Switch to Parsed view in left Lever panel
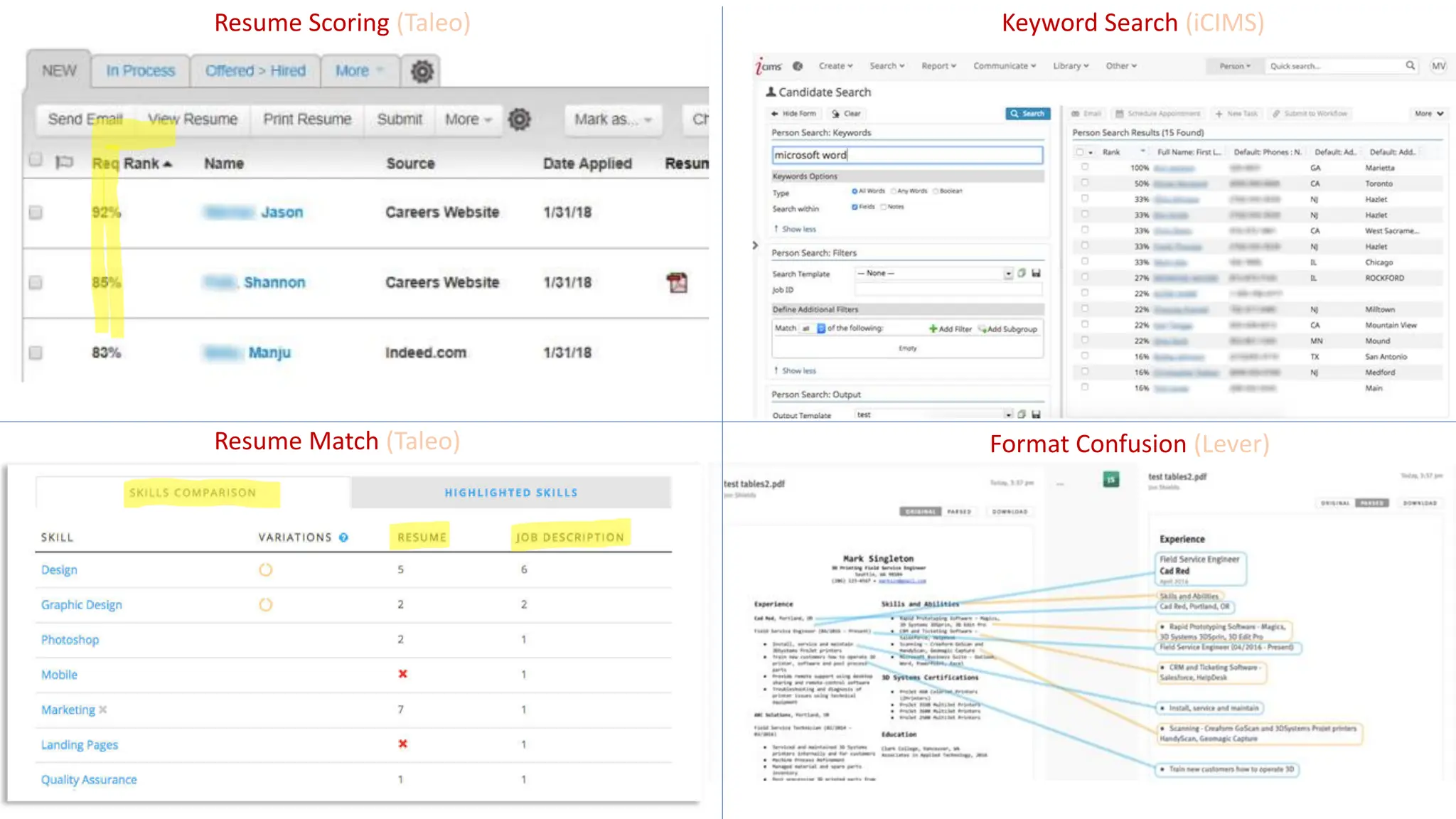This screenshot has height=819, width=1456. (x=958, y=512)
